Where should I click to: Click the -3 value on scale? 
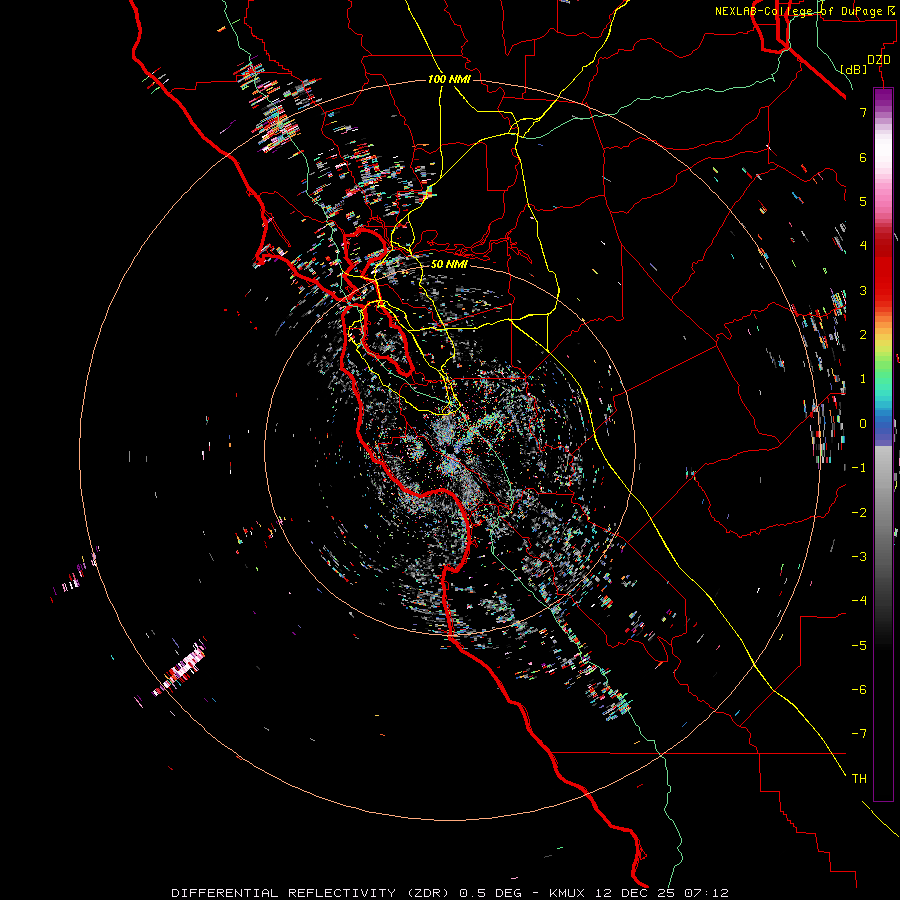[859, 557]
